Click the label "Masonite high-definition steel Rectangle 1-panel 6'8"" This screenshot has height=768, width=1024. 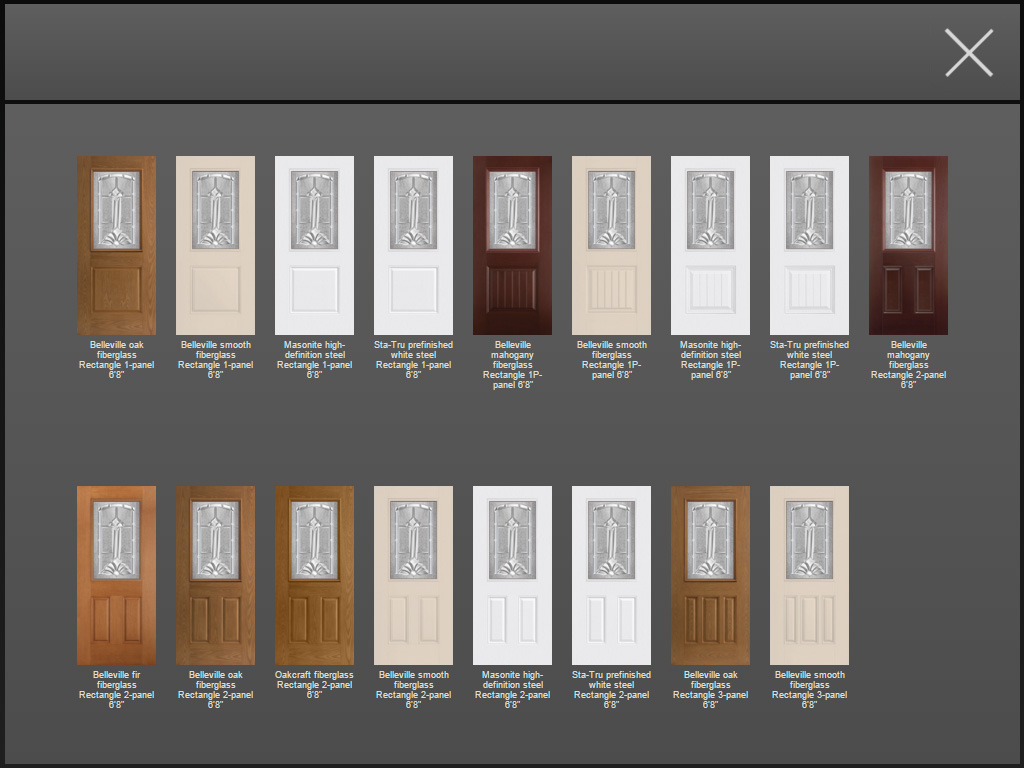coord(314,360)
